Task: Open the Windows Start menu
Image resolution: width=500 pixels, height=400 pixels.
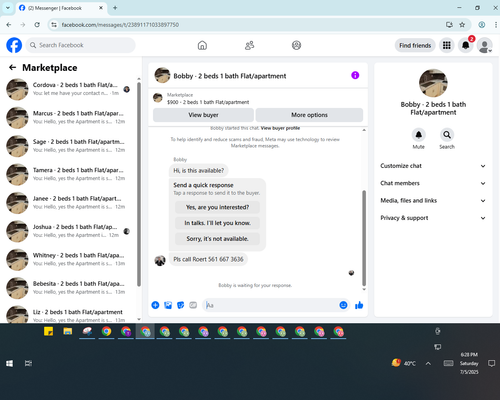Action: pyautogui.click(x=9, y=363)
